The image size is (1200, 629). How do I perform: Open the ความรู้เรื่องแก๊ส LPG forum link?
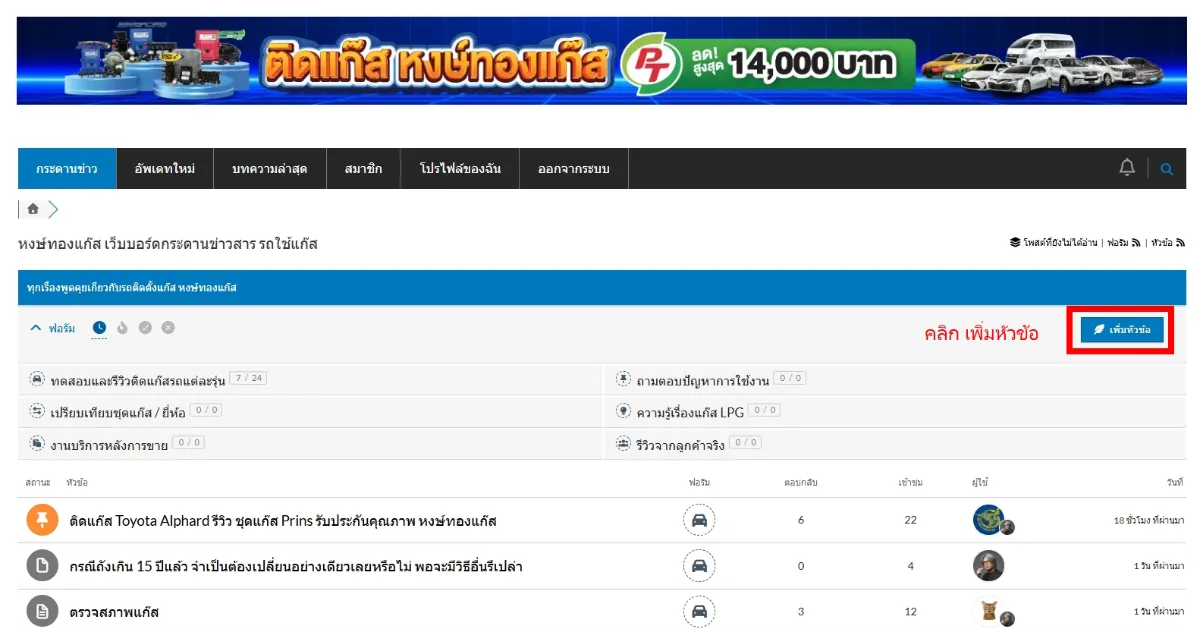point(691,410)
